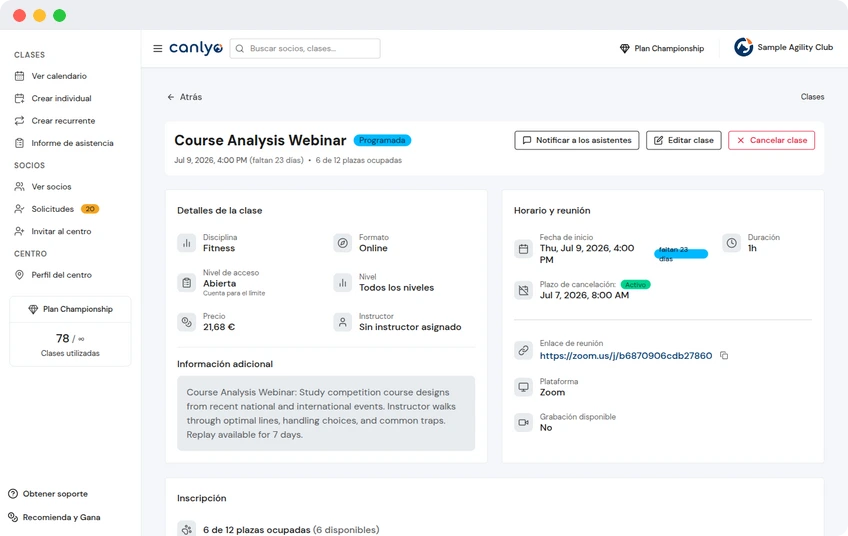848x536 pixels.
Task: Click the Disciplina bar chart icon
Action: (x=187, y=243)
